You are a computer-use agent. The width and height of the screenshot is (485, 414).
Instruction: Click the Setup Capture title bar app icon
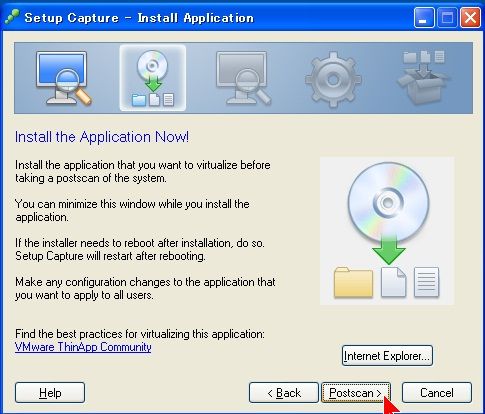click(x=12, y=17)
